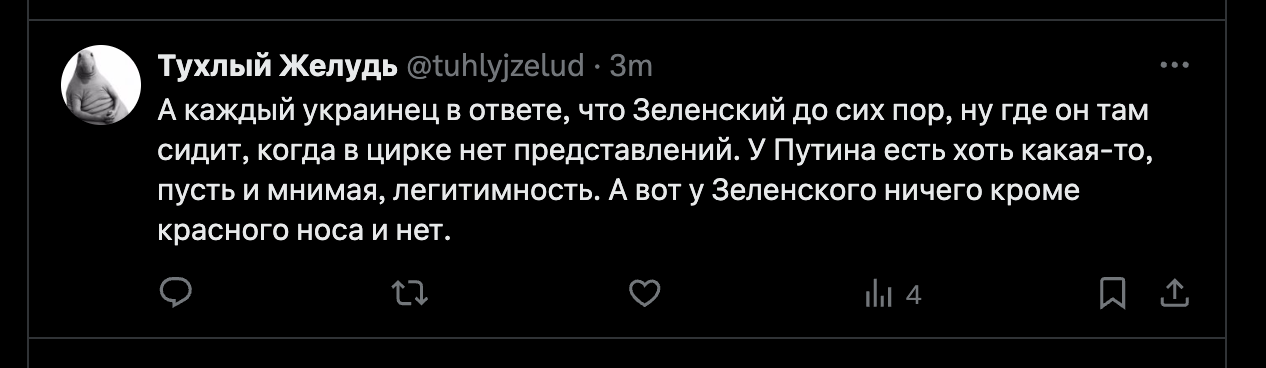Reply to the post via speech bubble icon

176,293
